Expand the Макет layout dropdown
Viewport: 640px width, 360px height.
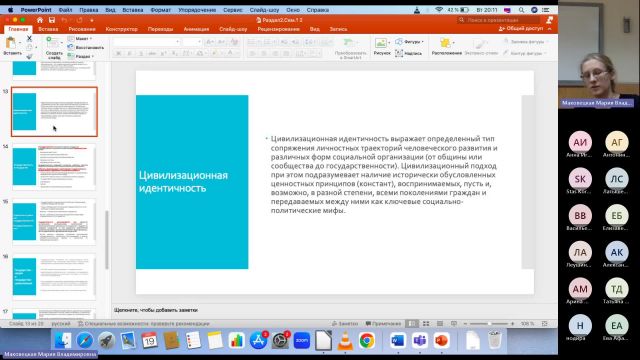(80, 38)
